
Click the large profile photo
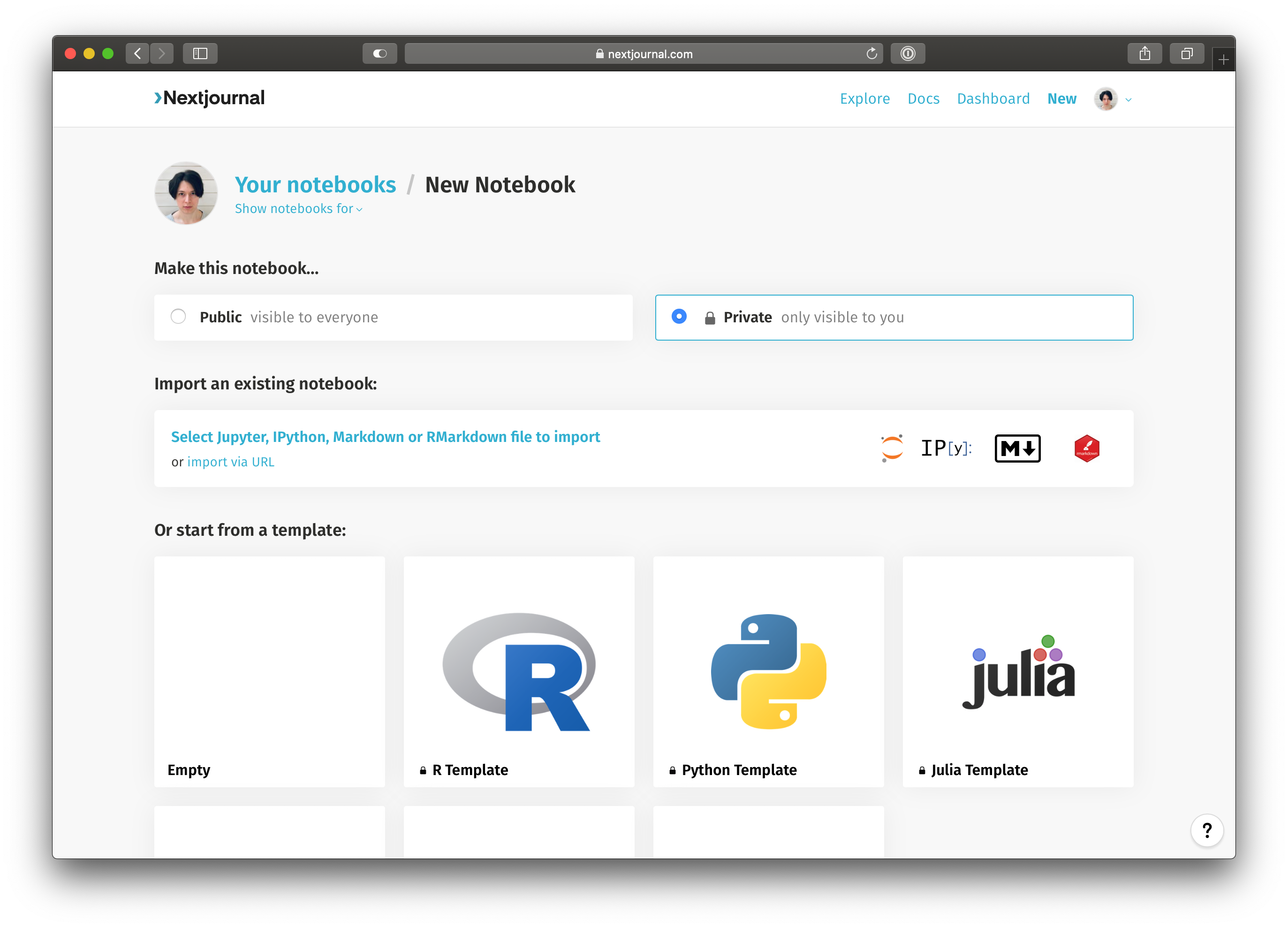click(x=186, y=193)
